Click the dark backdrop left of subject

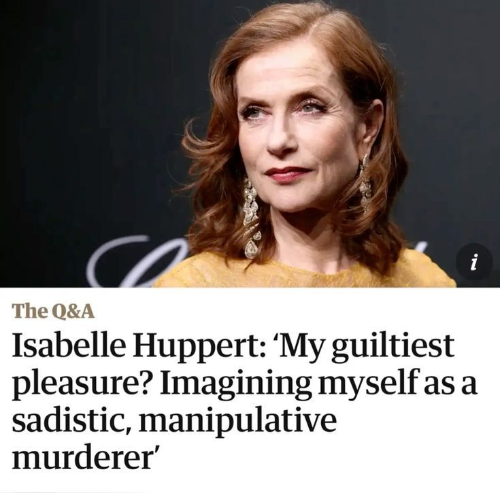click(x=90, y=117)
